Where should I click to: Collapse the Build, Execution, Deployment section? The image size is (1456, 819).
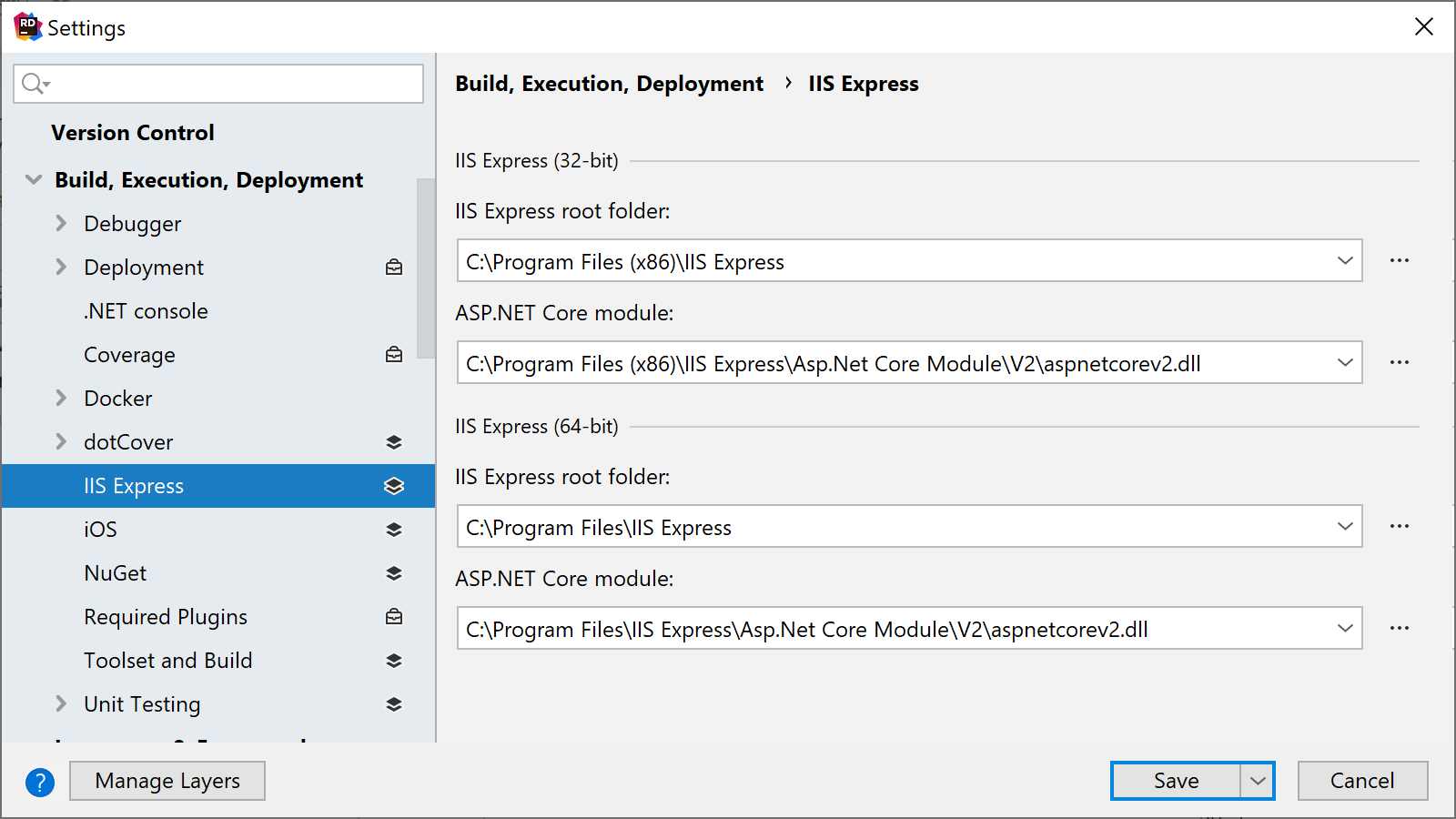[x=33, y=179]
